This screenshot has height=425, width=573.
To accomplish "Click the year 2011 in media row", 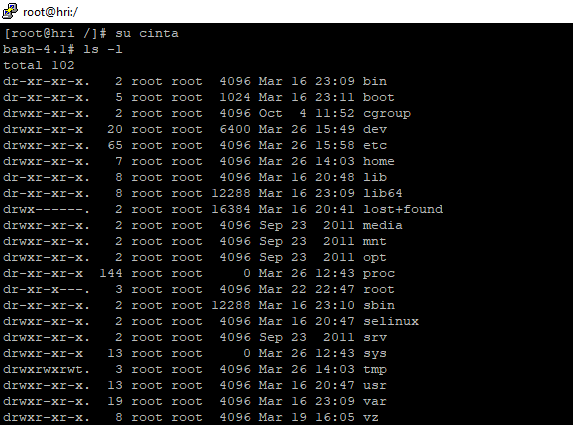I will [339, 225].
